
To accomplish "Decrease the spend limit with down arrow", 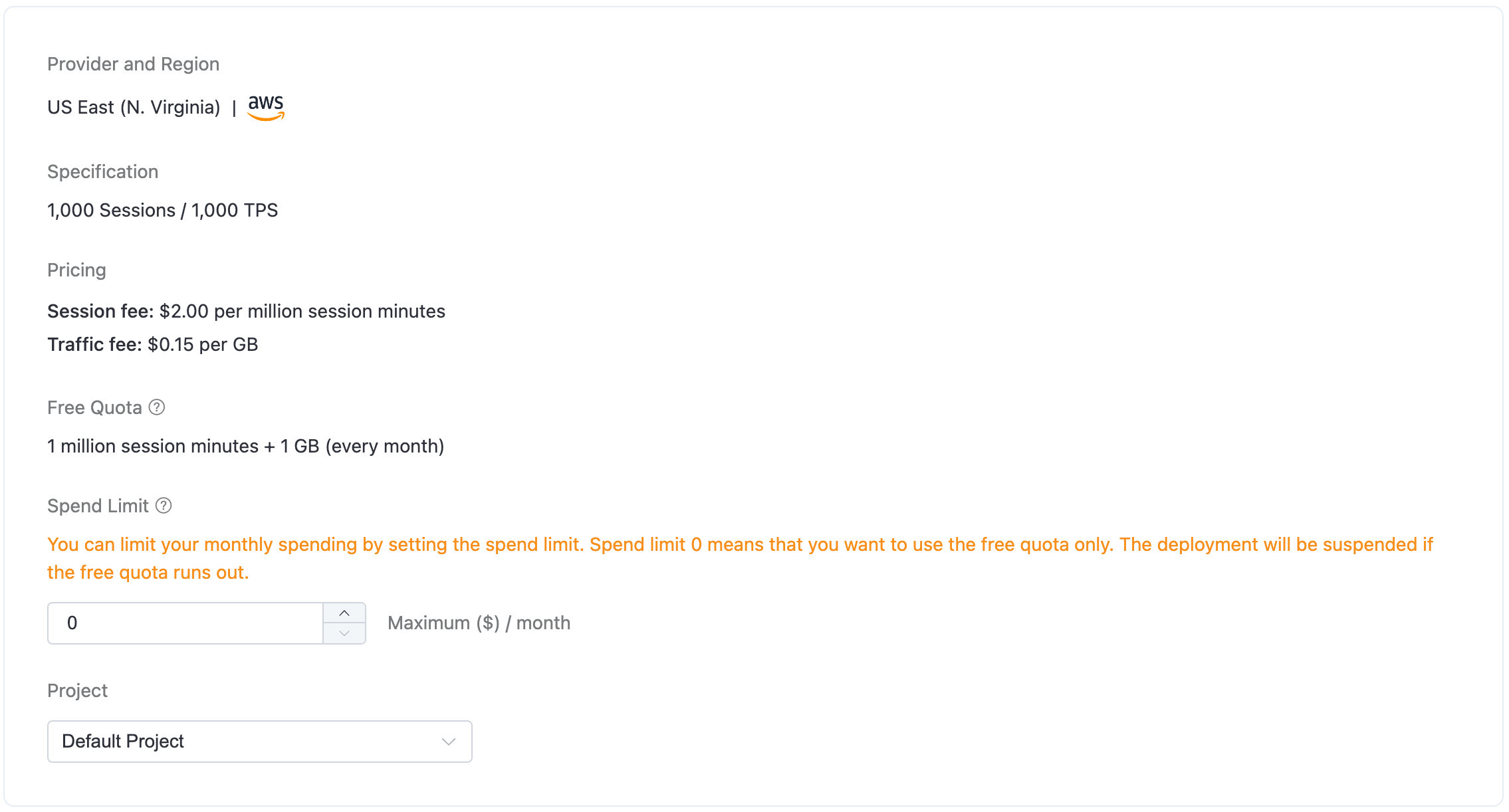I will [x=344, y=633].
